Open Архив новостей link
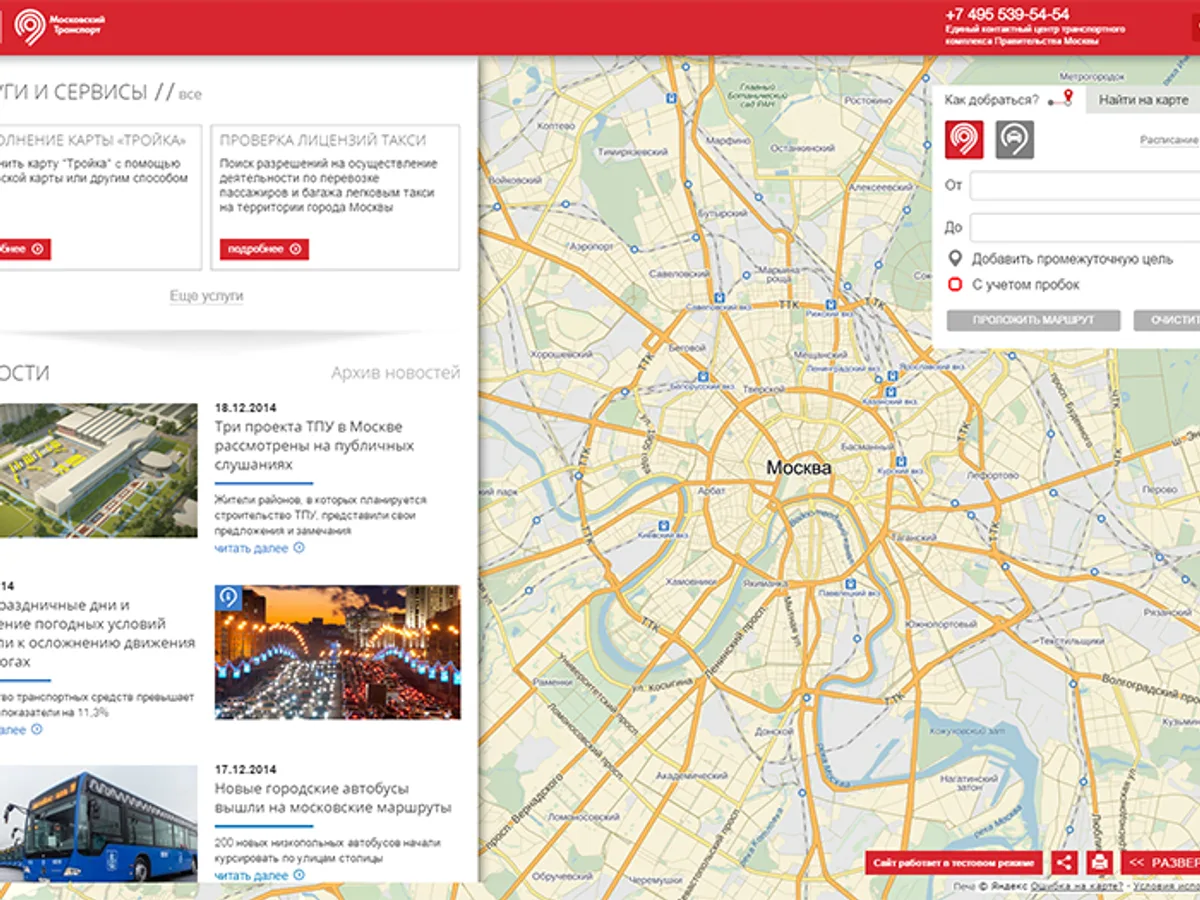Screen dimensions: 1200x900 [396, 373]
